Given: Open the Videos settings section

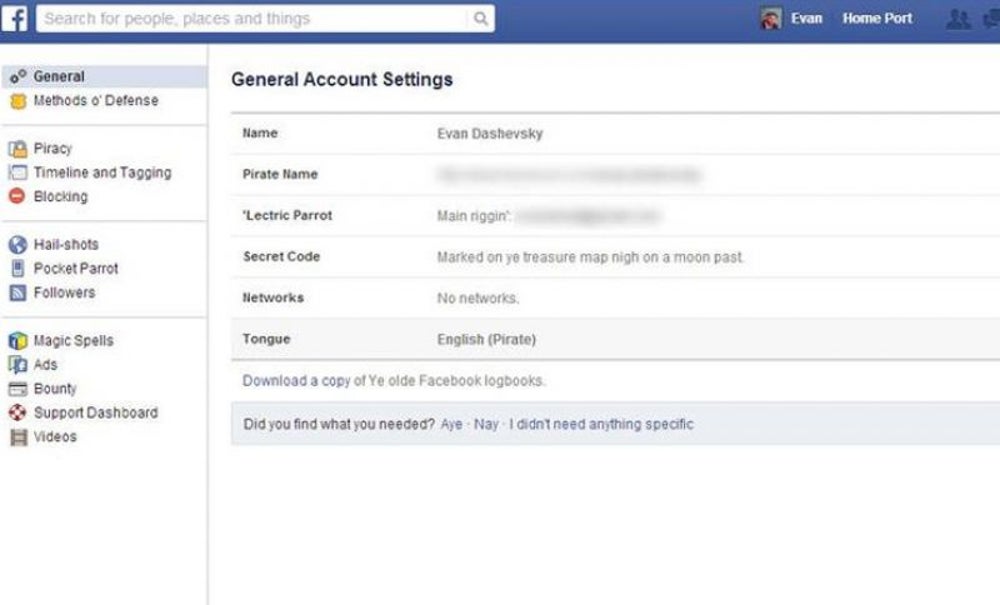Looking at the screenshot, I should pos(55,437).
